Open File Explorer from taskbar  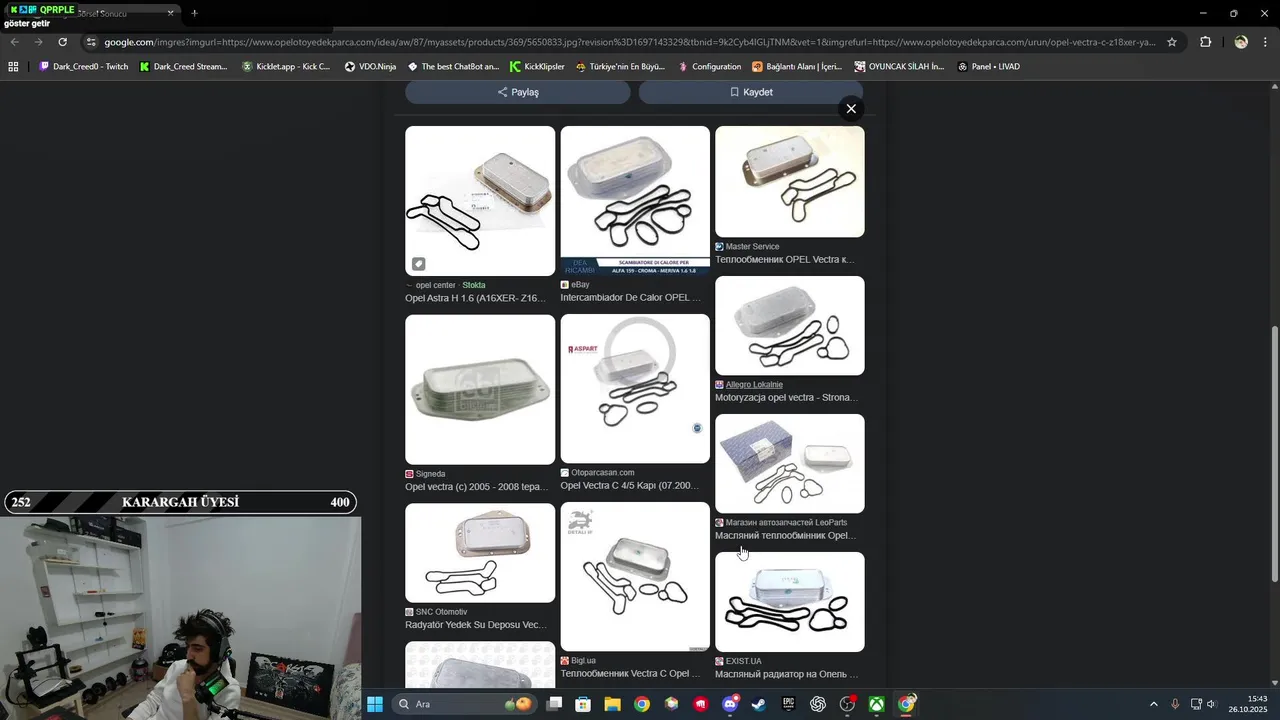pyautogui.click(x=613, y=704)
